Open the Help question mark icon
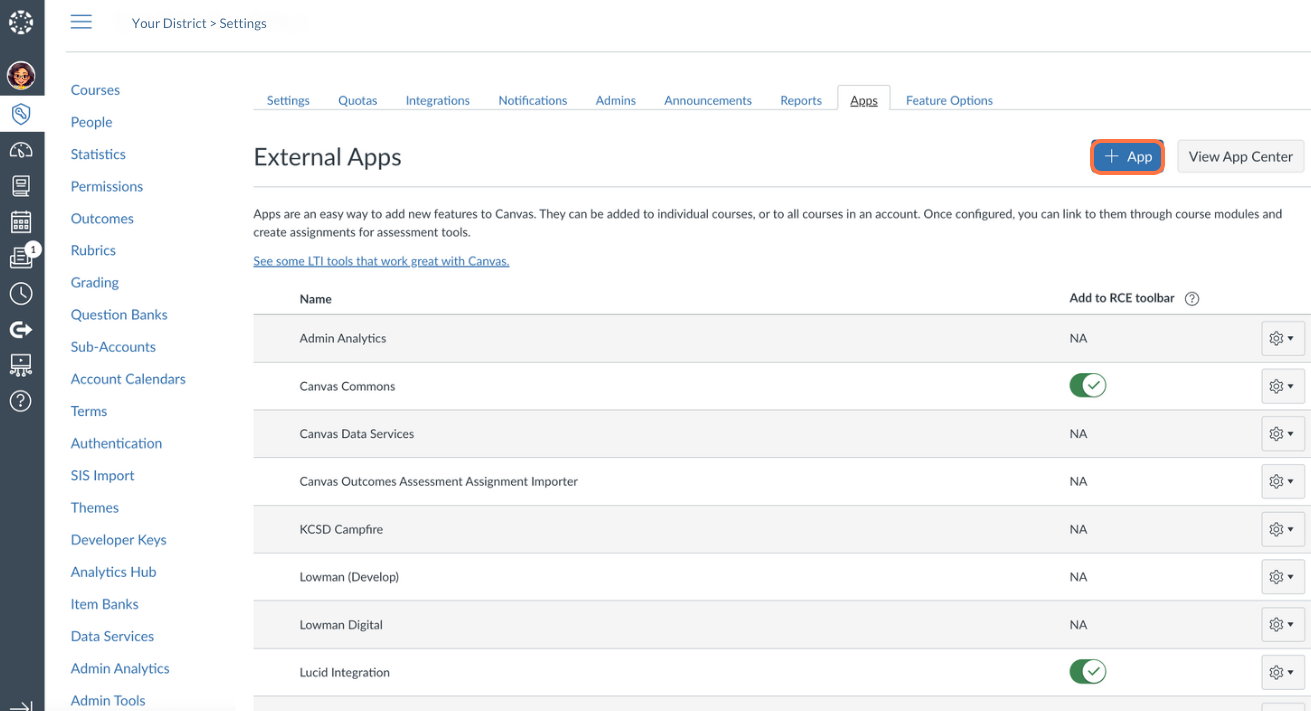Image resolution: width=1311 pixels, height=711 pixels. tap(21, 401)
